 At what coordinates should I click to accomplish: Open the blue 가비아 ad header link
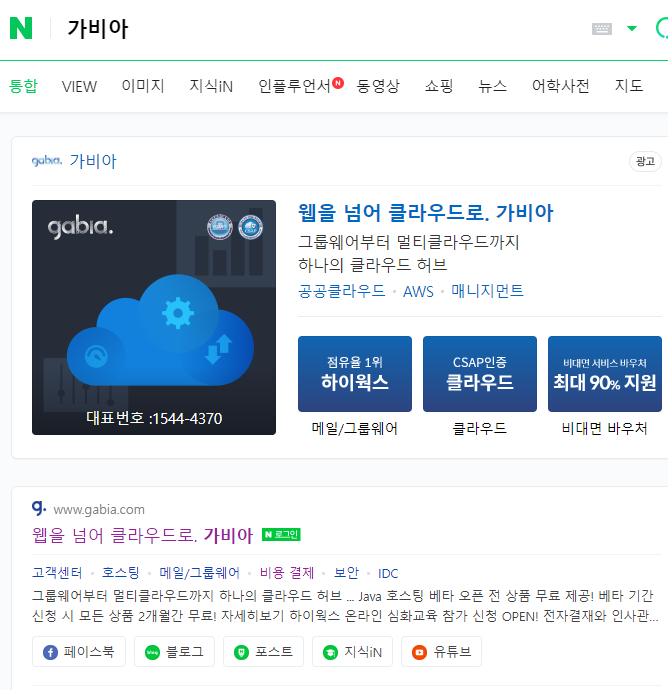[x=93, y=161]
